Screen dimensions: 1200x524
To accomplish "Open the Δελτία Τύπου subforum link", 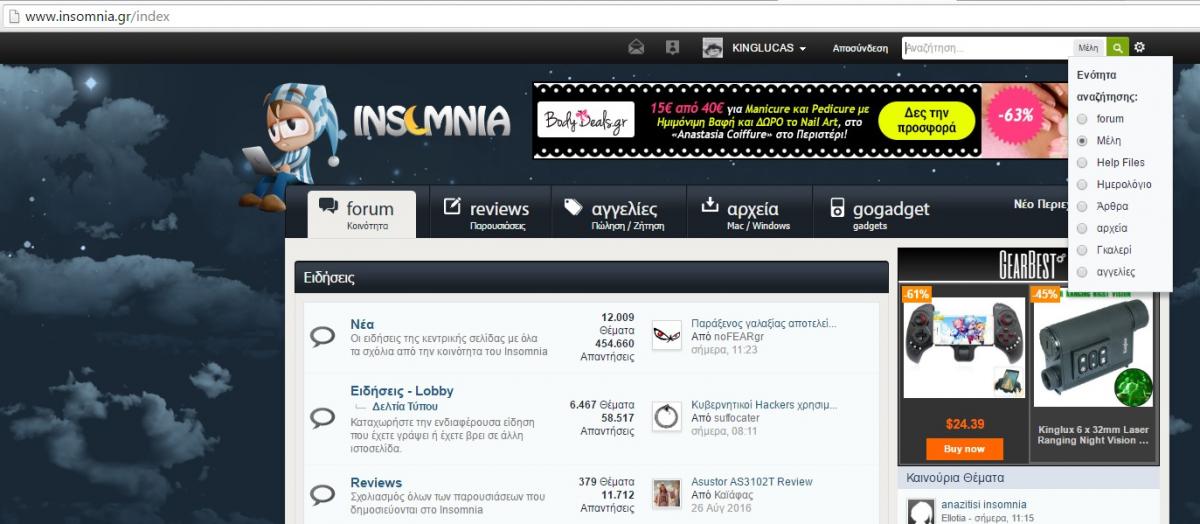I will (x=404, y=407).
